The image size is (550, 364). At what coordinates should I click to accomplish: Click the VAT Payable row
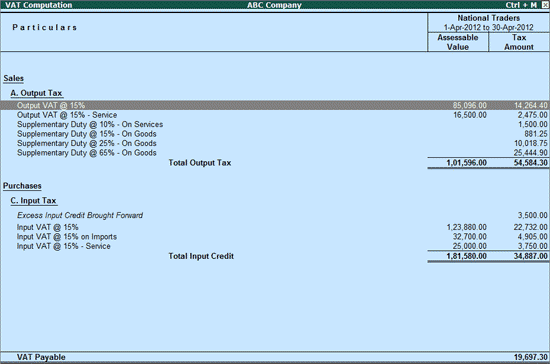coord(275,357)
